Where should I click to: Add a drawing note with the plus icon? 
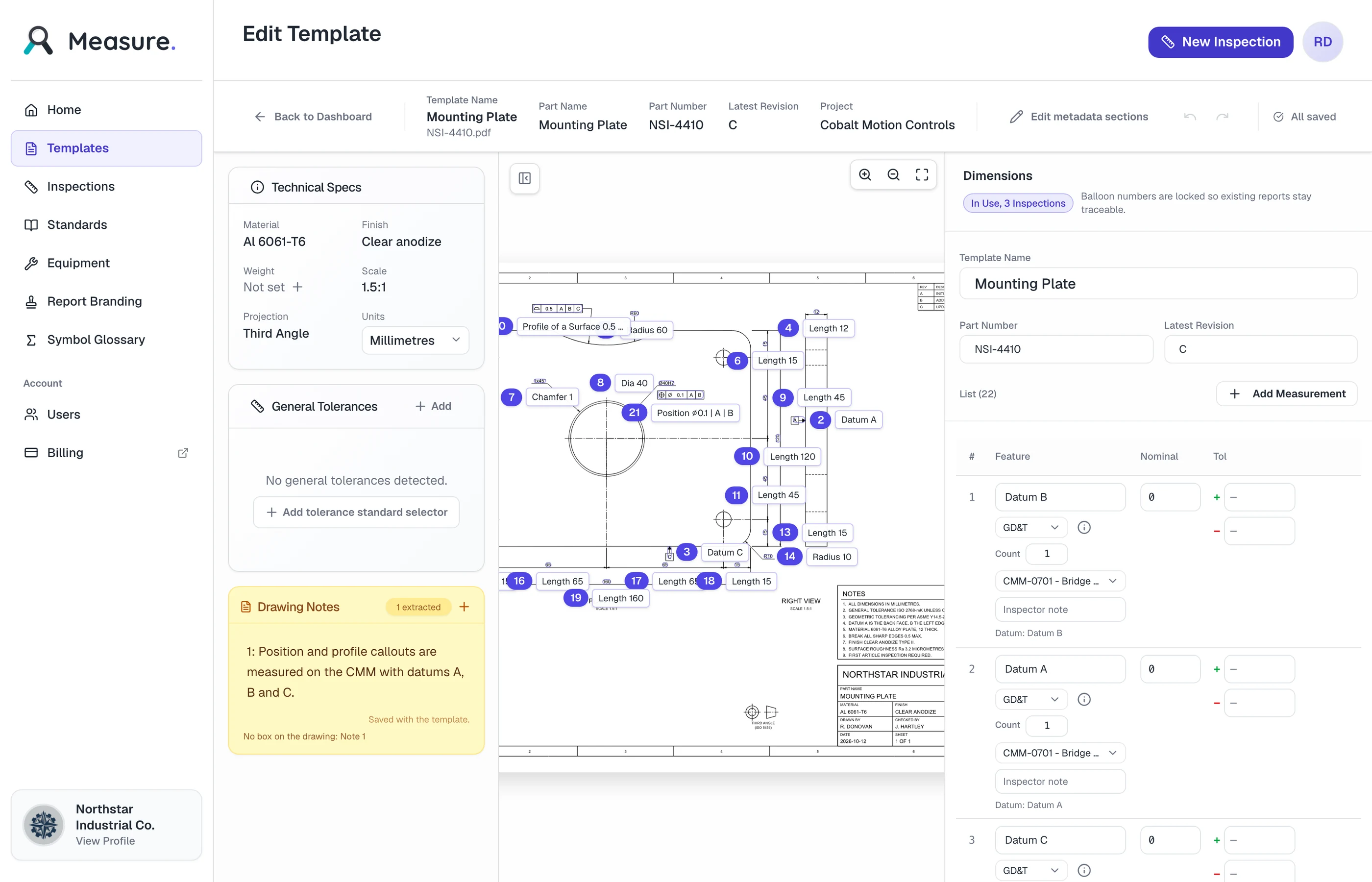point(465,607)
